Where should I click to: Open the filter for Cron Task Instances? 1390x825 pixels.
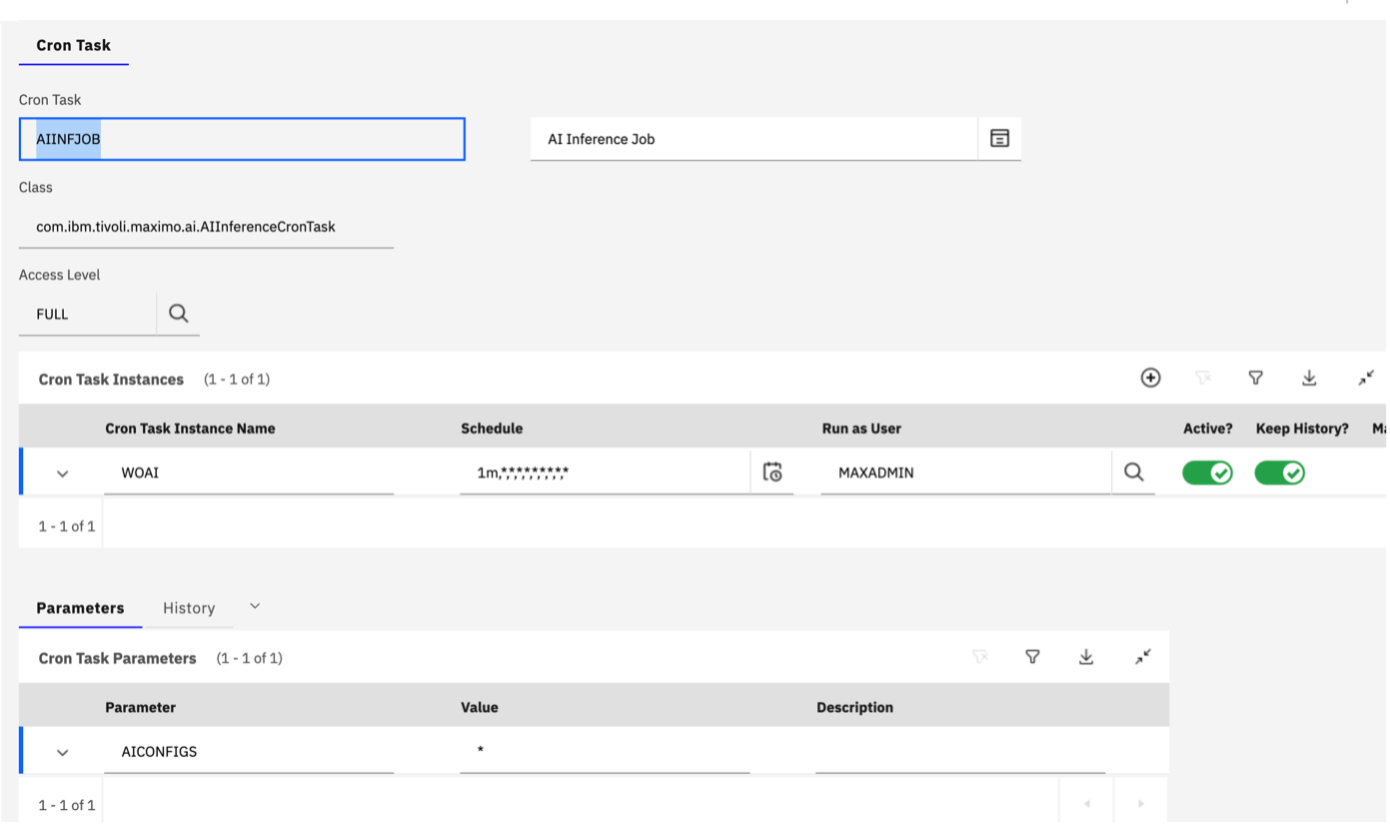pyautogui.click(x=1256, y=378)
